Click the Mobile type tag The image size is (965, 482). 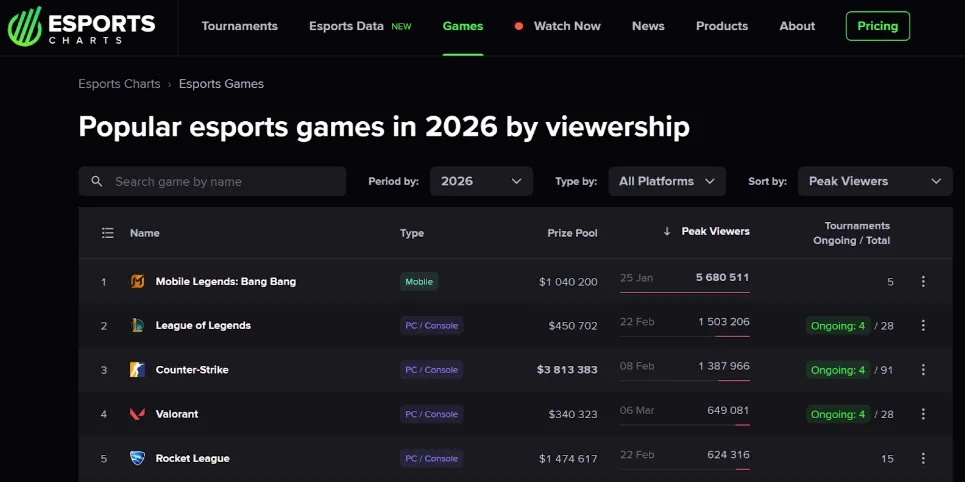[419, 281]
